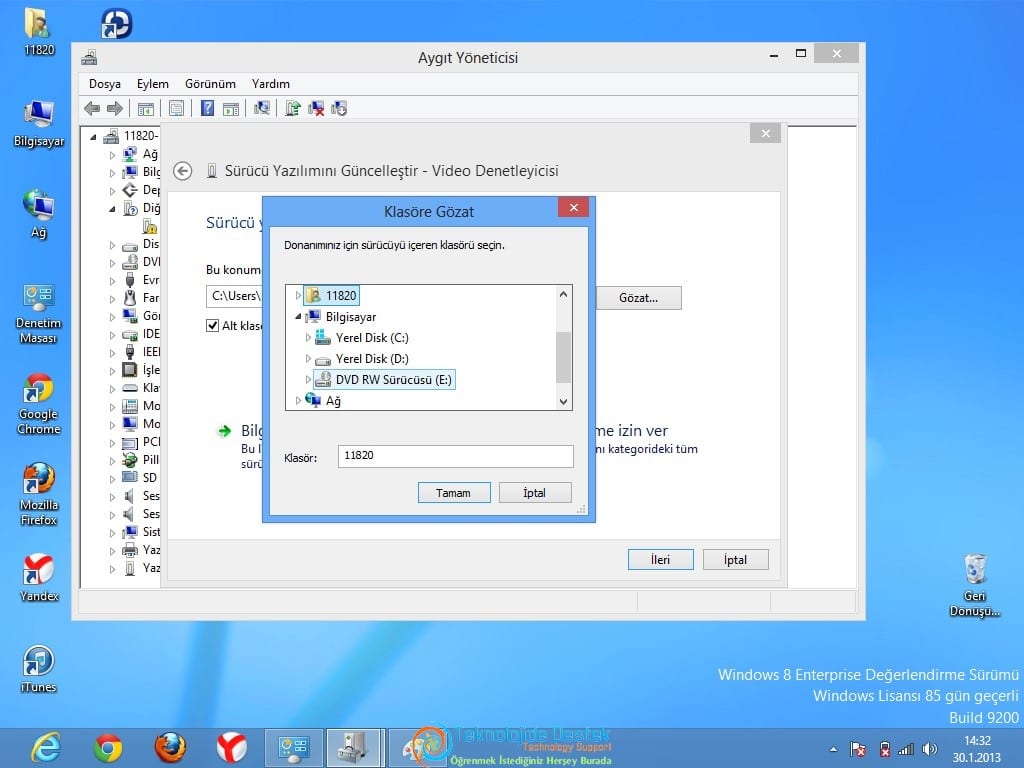
Task: Click the back arrow in Device Manager toolbar
Action: point(92,108)
